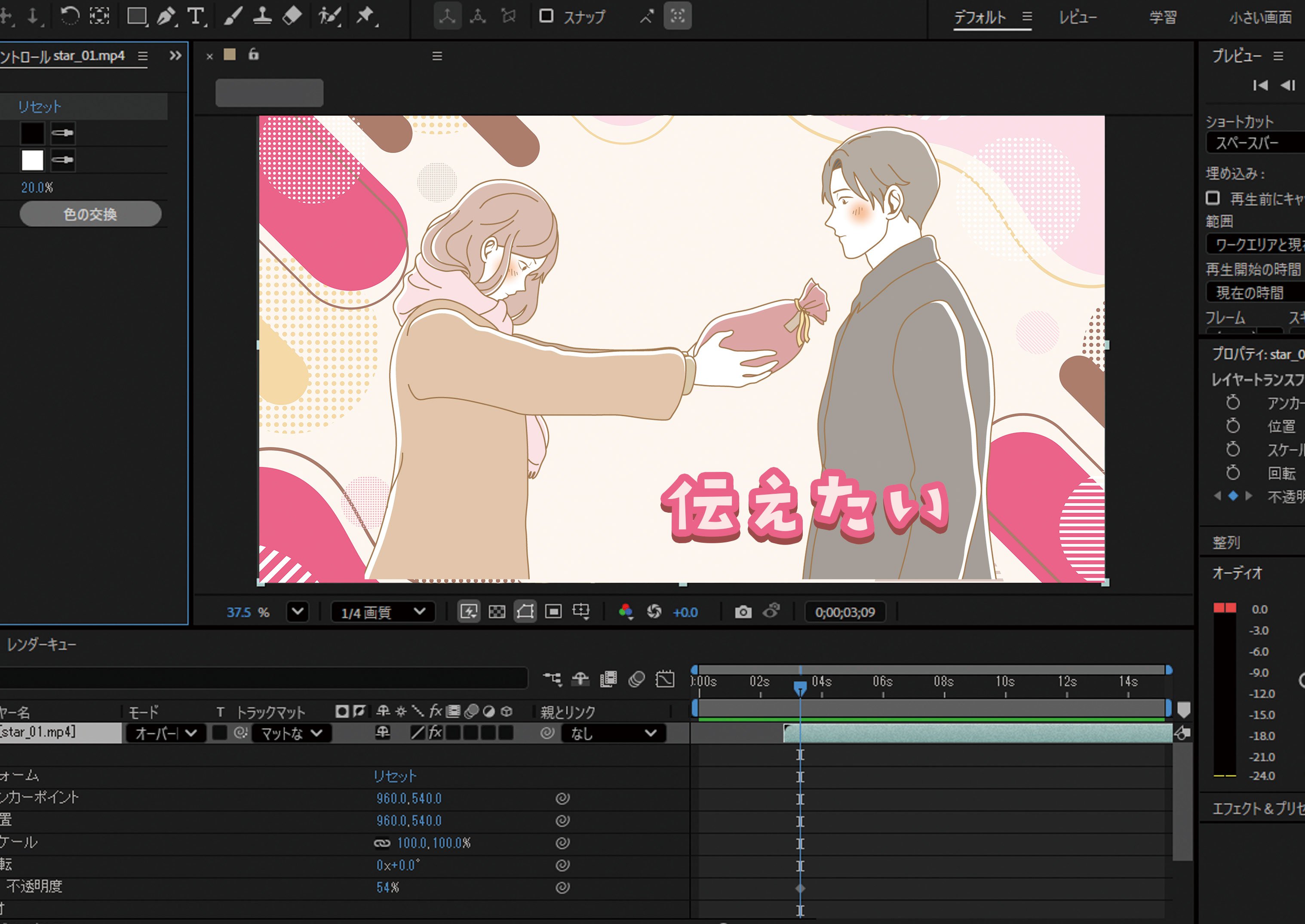Select the Brush tool
Image resolution: width=1305 pixels, height=924 pixels.
(232, 16)
